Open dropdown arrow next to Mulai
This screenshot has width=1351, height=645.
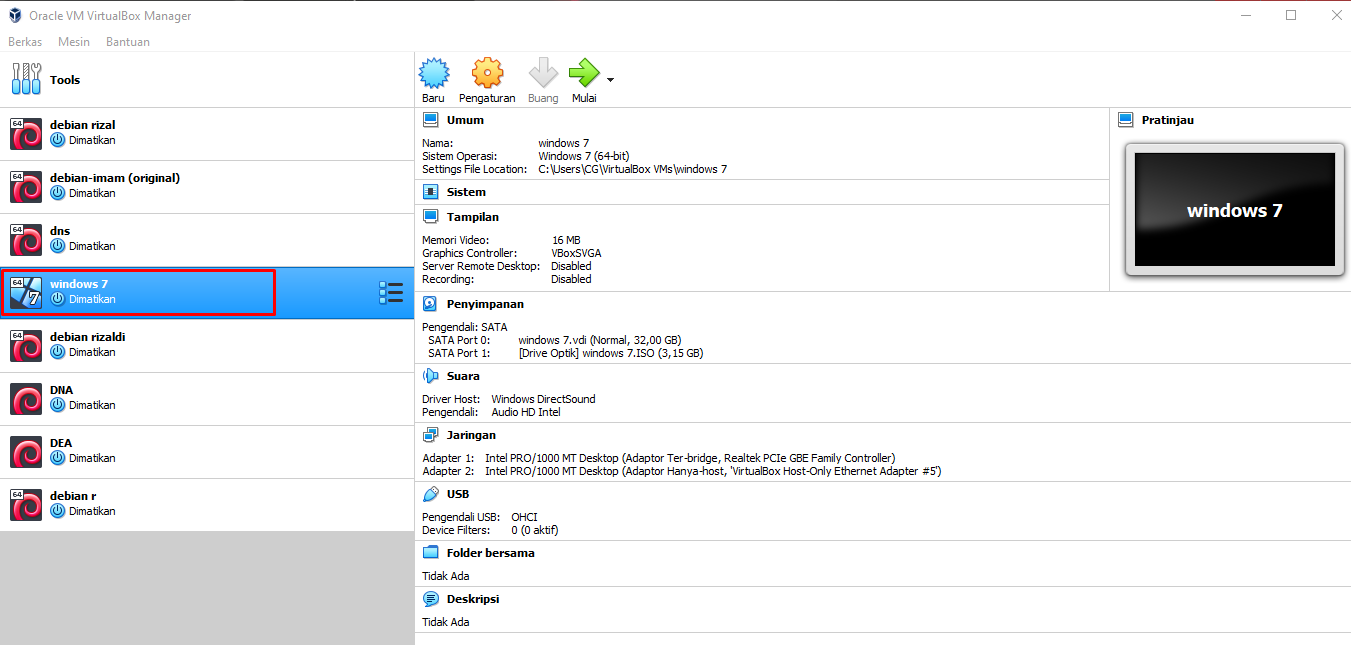(x=610, y=79)
